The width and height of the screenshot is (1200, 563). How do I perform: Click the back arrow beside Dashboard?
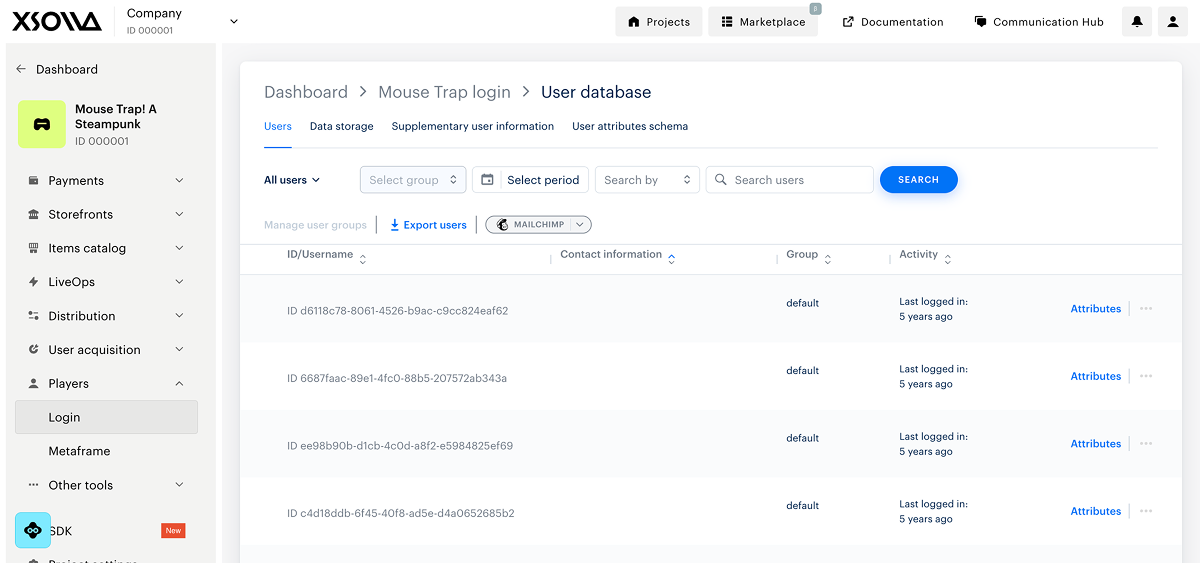[x=21, y=69]
